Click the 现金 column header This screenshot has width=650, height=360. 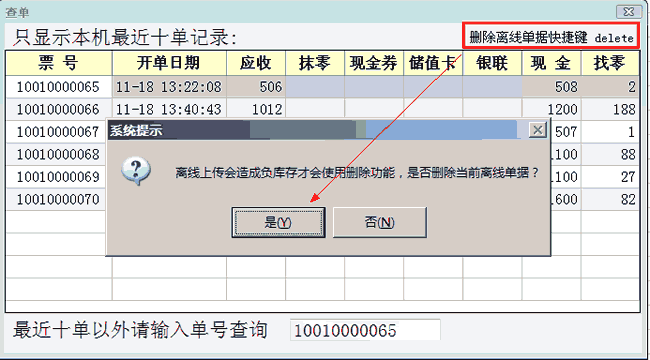pos(551,63)
